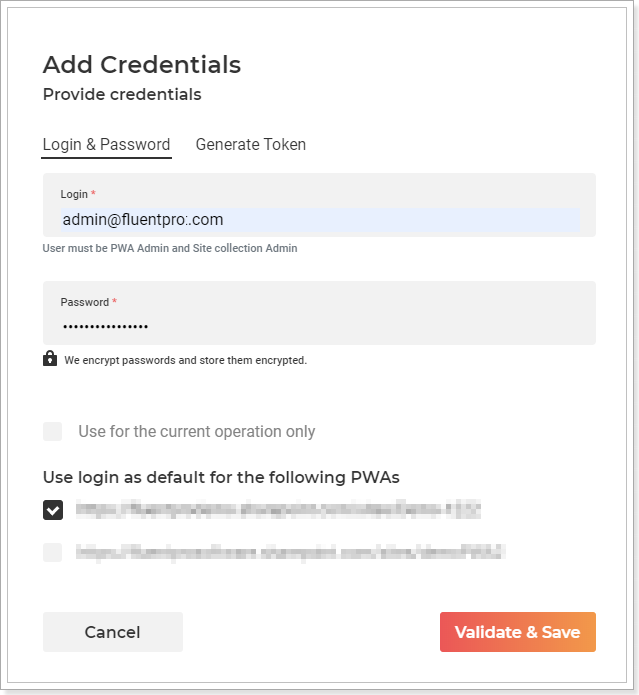
Task: Check the second PWA default login checkbox
Action: 53,552
